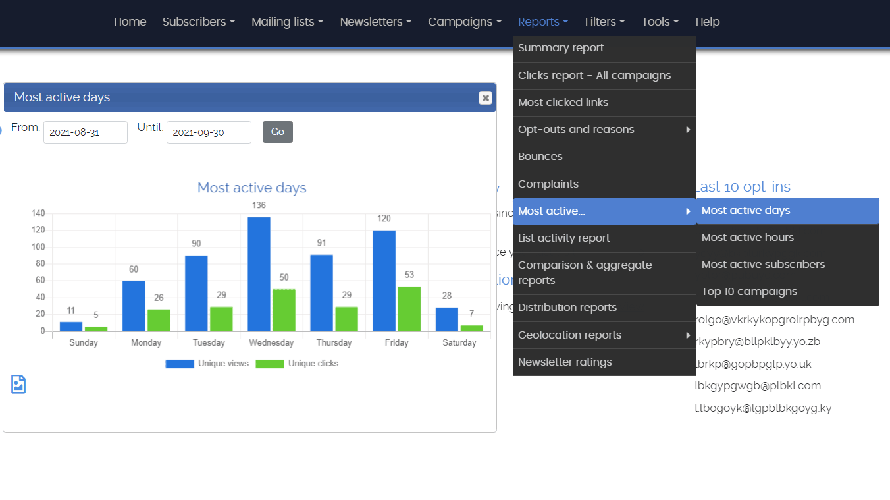
Task: Select Most active hours submenu item
Action: (747, 238)
